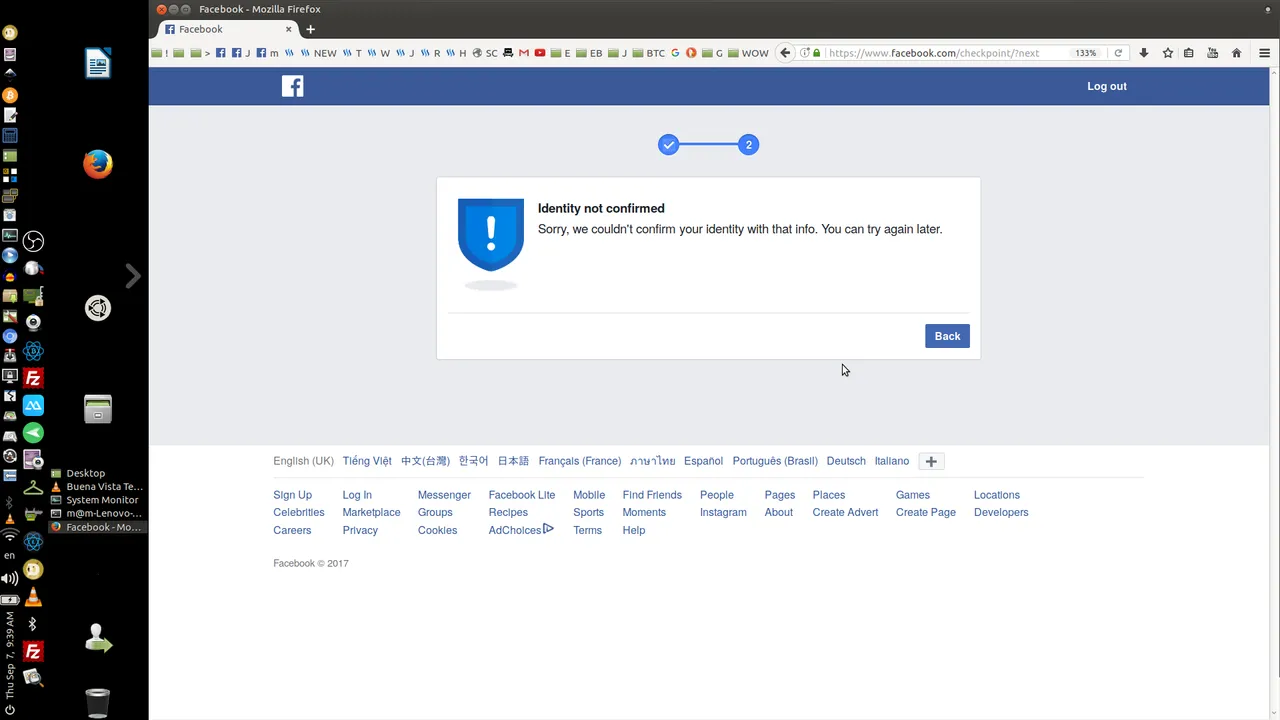Click the browser back arrow button
This screenshot has width=1280, height=720.
click(785, 53)
